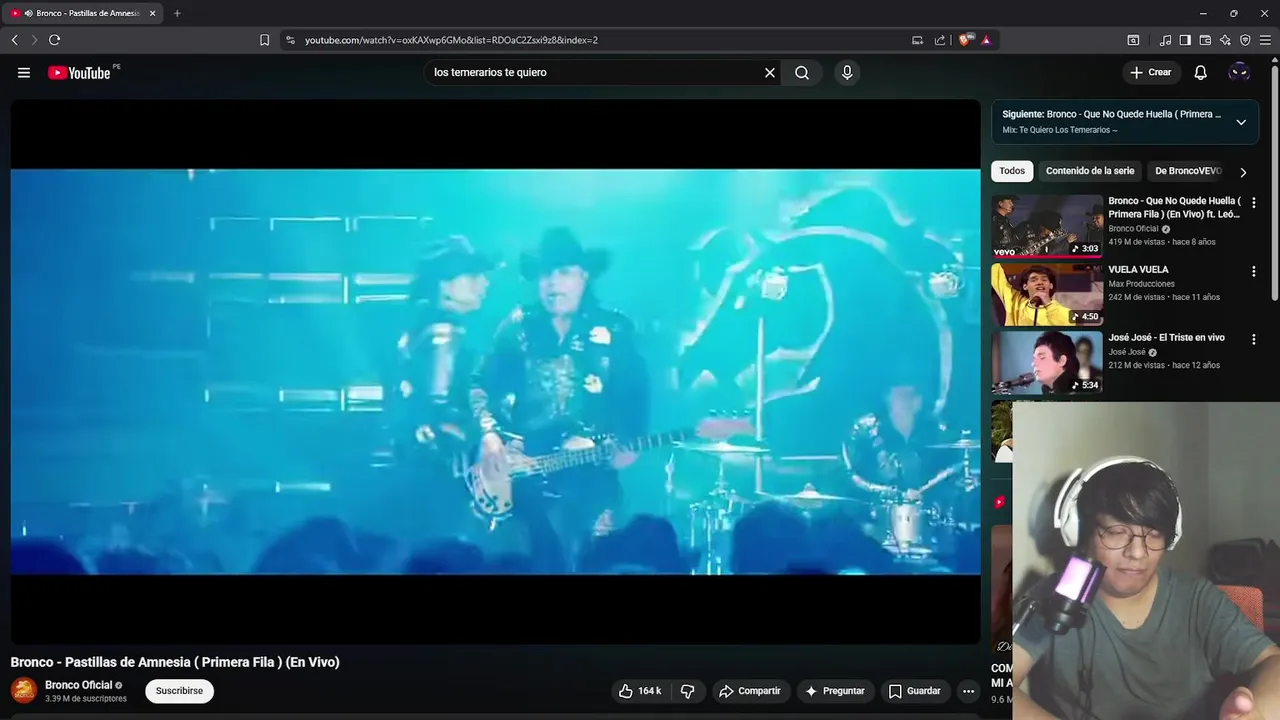
Task: Show more filter chips with right arrow
Action: tap(1243, 172)
